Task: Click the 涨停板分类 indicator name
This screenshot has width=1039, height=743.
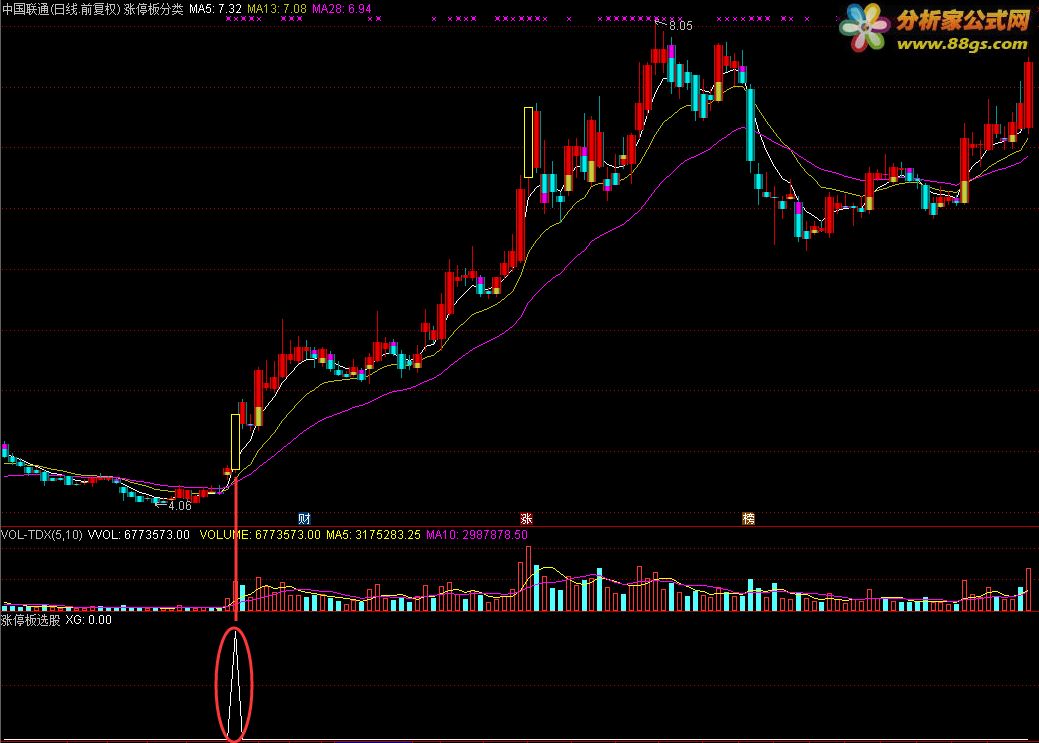Action: [x=154, y=9]
